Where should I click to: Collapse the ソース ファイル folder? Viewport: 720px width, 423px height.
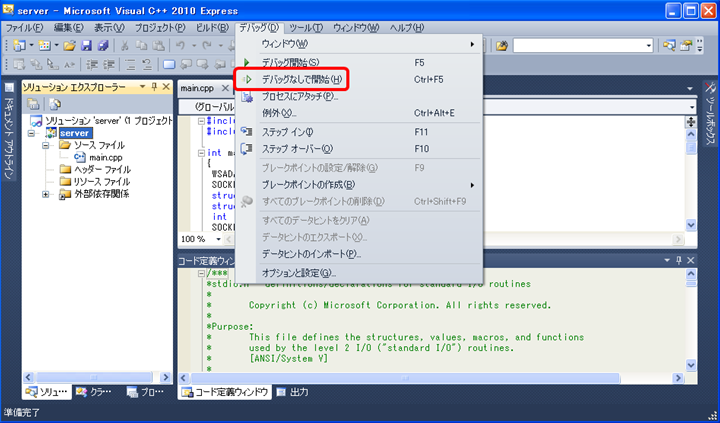(x=45, y=145)
